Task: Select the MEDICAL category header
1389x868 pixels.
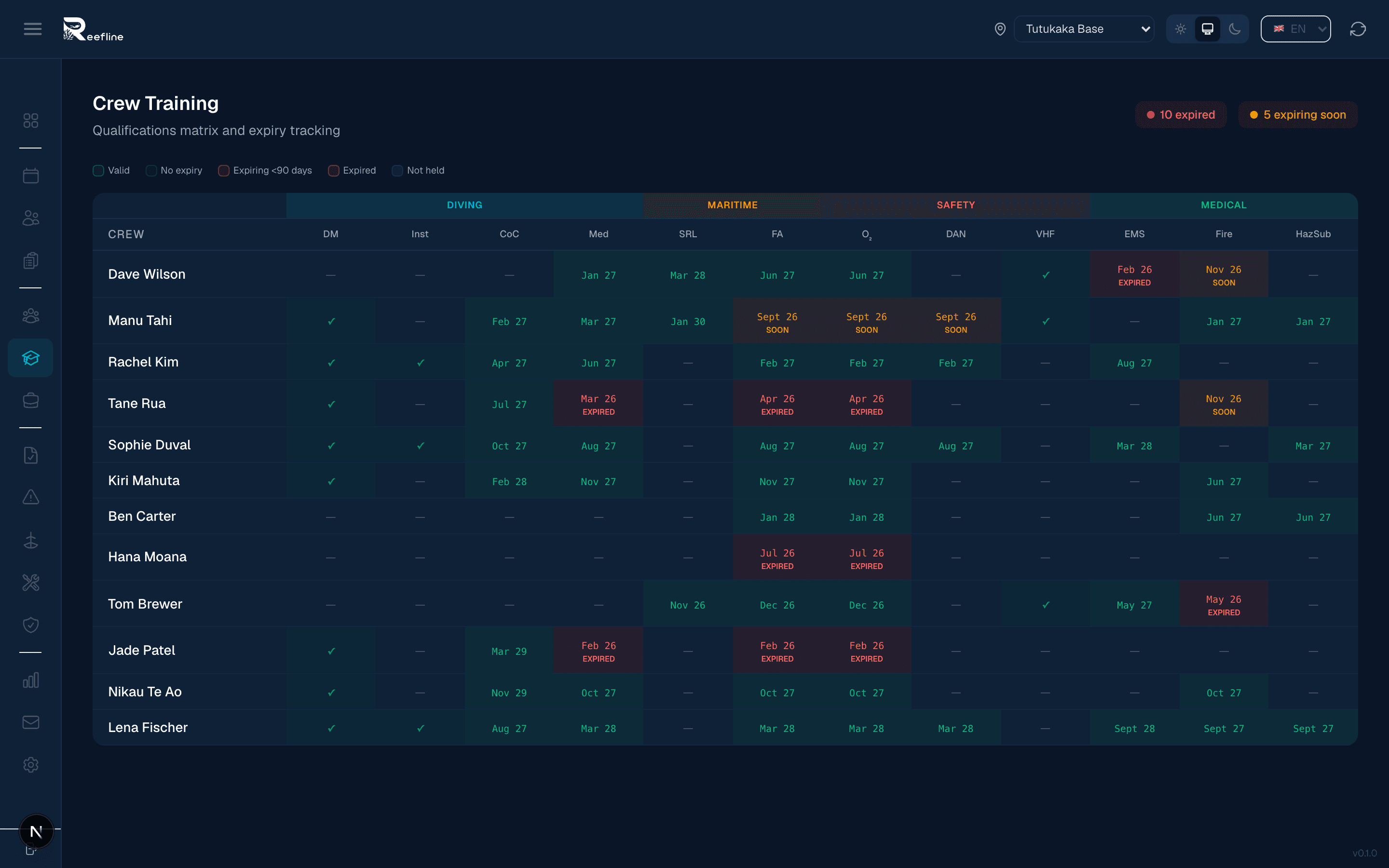Action: coord(1224,205)
